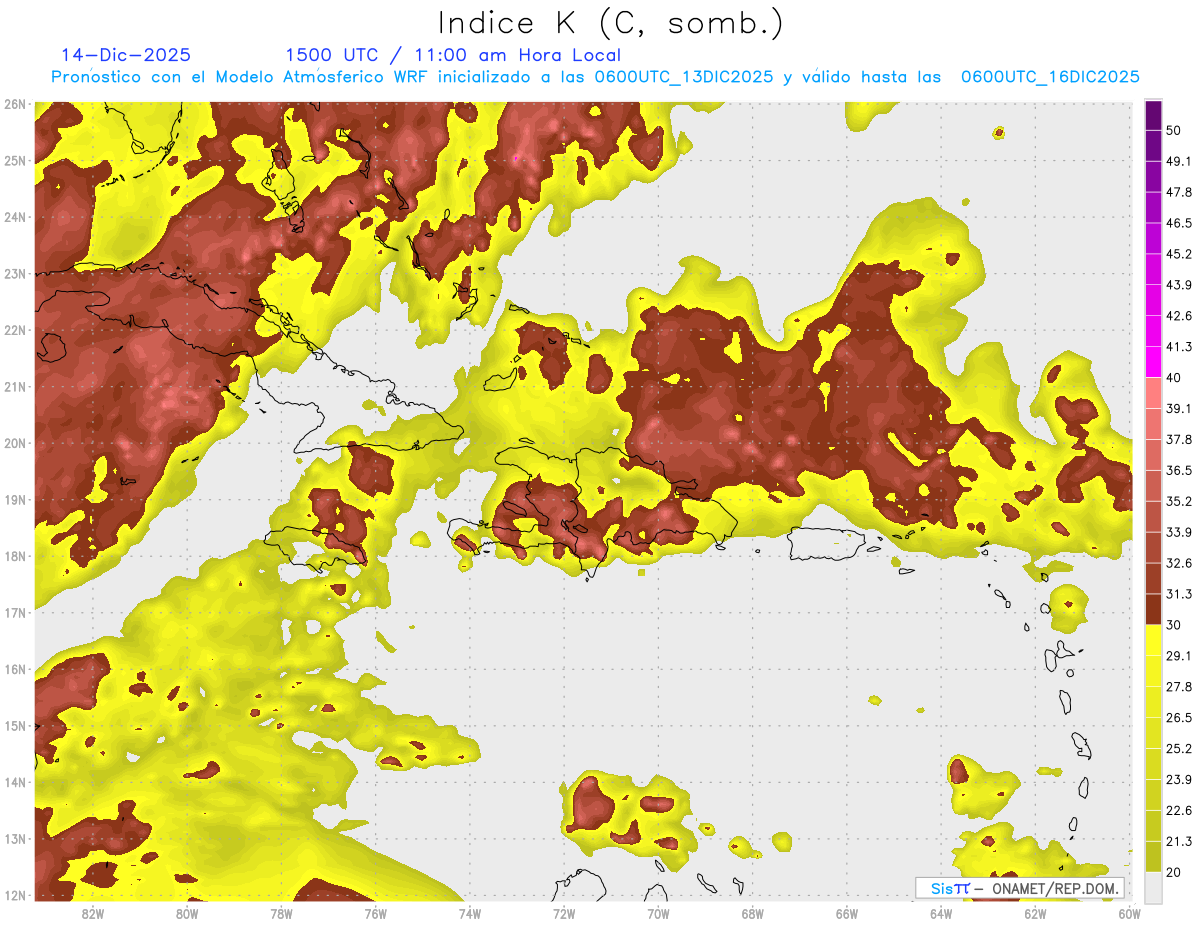Click the colorbar value label 23.9
This screenshot has width=1200, height=927.
[x=1179, y=780]
